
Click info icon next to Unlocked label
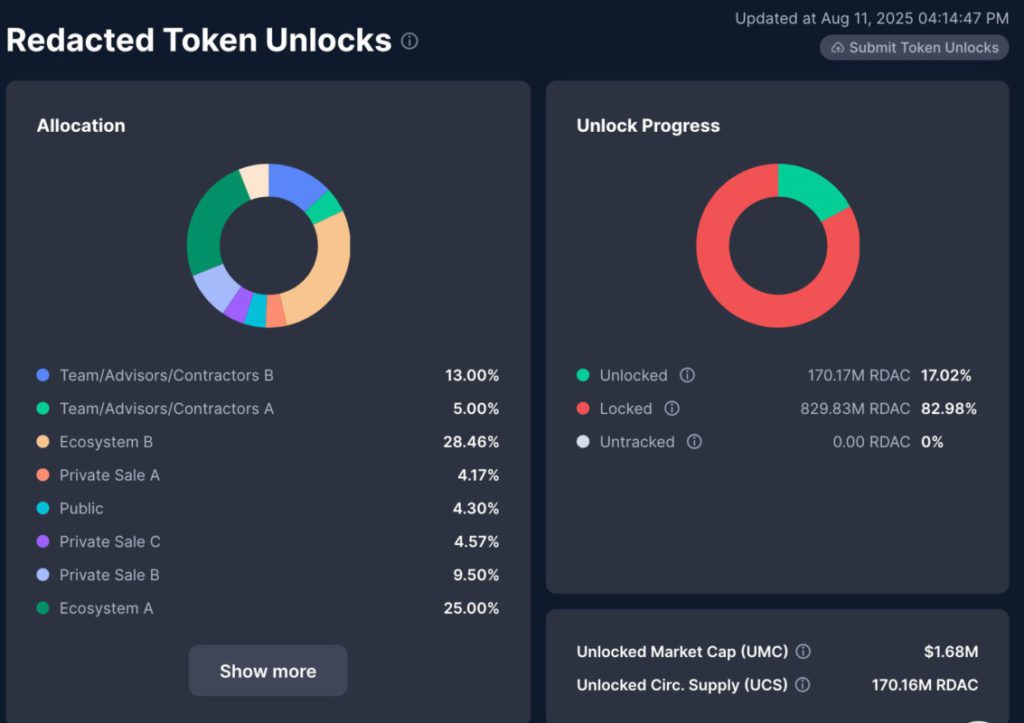tap(687, 375)
